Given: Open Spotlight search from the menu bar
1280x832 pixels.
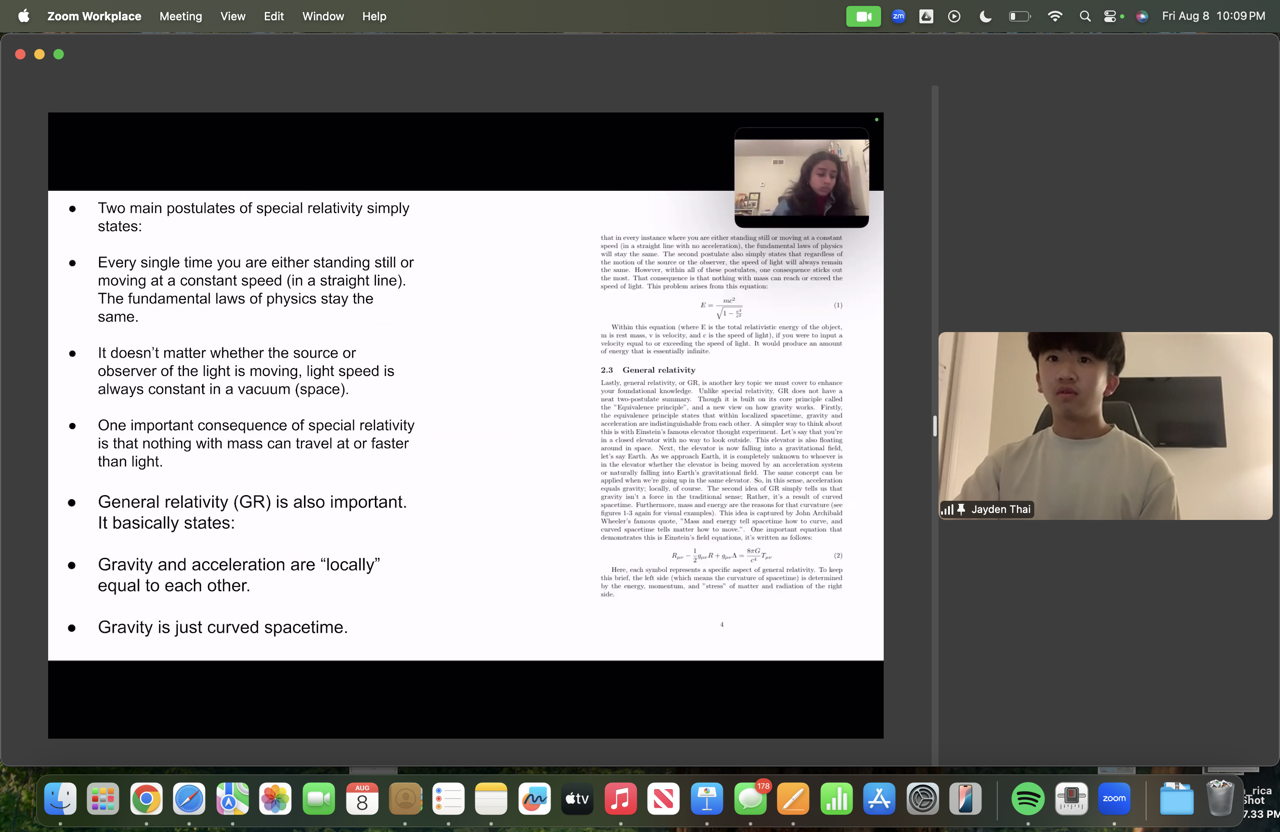Looking at the screenshot, I should coord(1085,16).
